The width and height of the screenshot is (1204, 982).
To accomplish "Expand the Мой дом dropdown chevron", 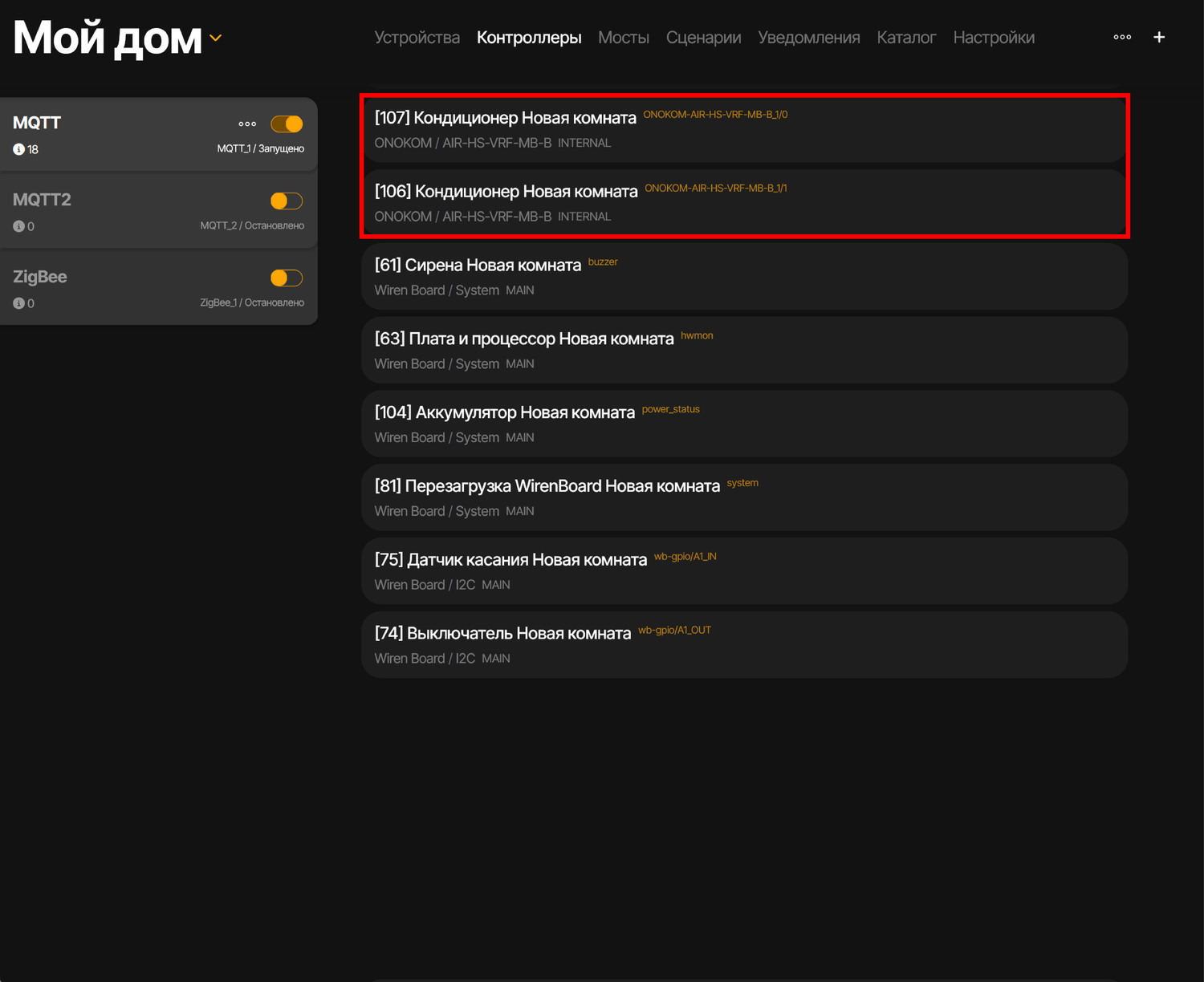I will point(215,38).
